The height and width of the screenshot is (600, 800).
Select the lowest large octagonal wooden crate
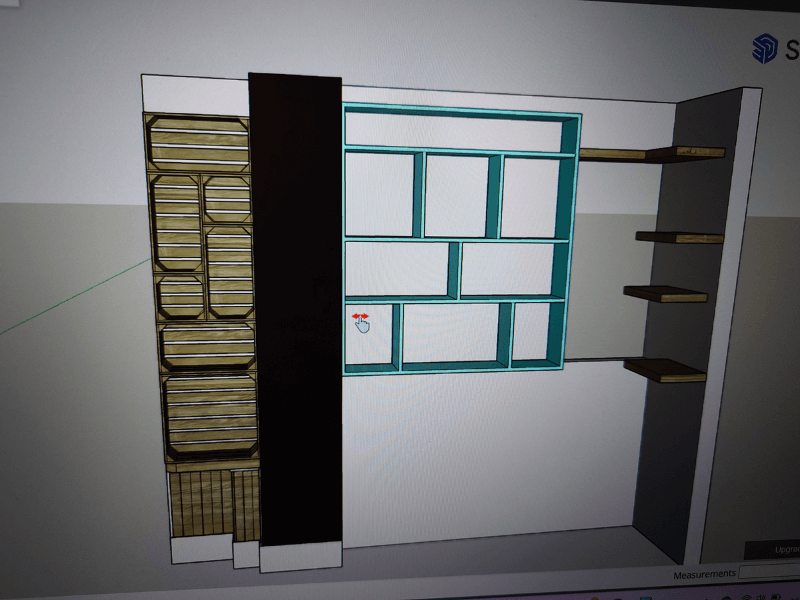point(211,415)
